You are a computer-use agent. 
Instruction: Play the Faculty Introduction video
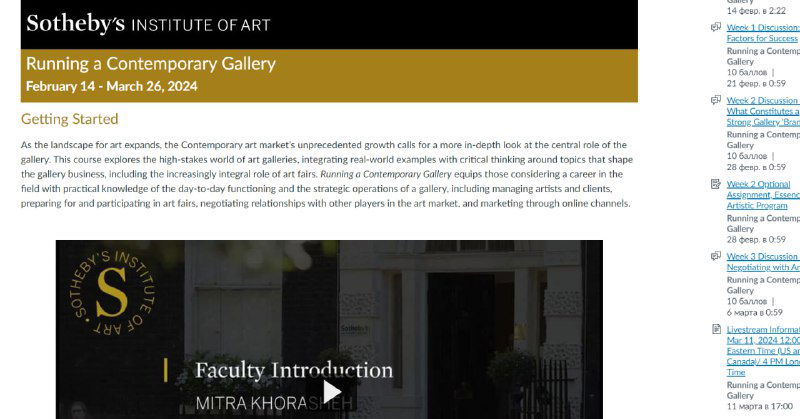[331, 391]
